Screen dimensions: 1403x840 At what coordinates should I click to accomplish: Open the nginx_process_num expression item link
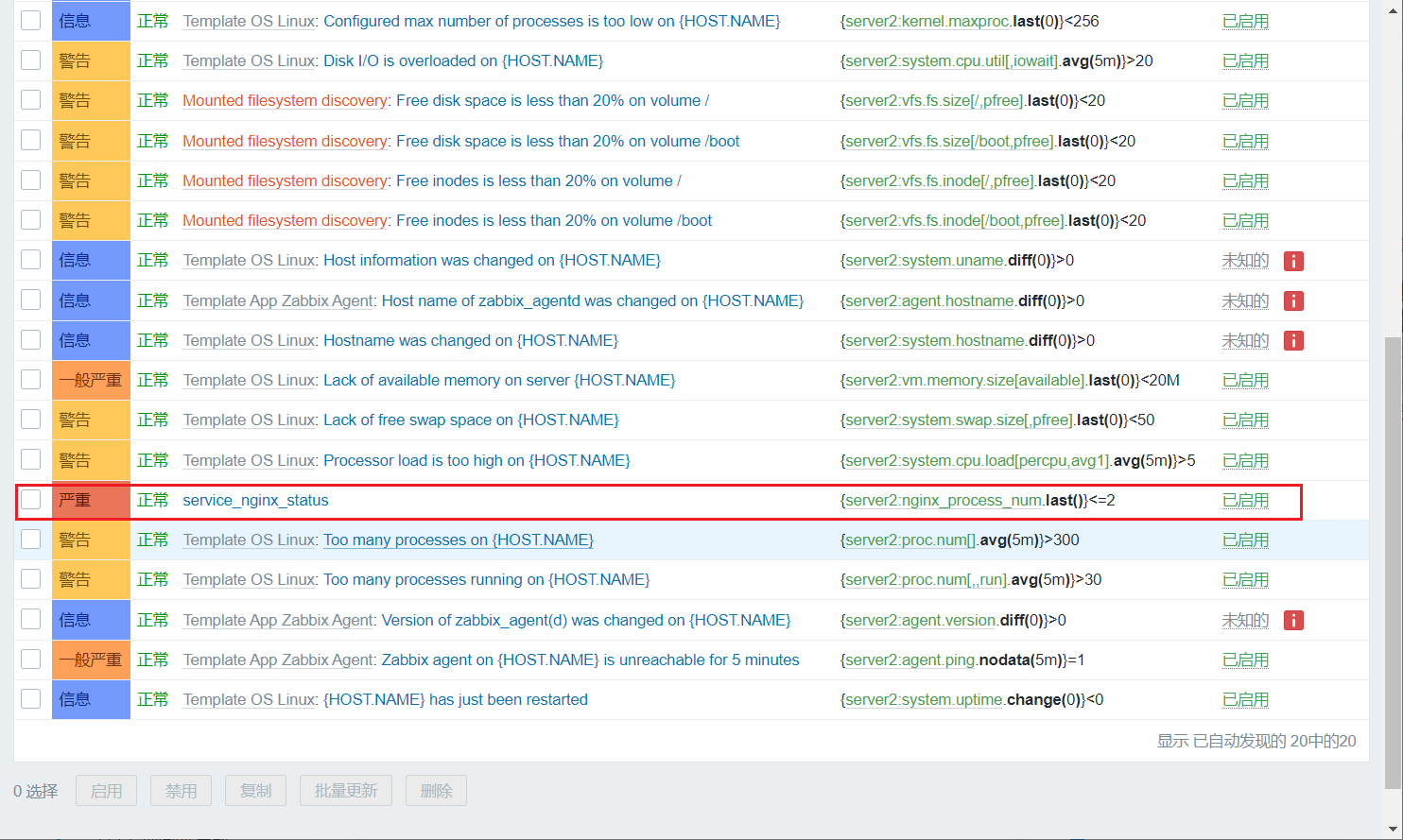pyautogui.click(x=944, y=500)
